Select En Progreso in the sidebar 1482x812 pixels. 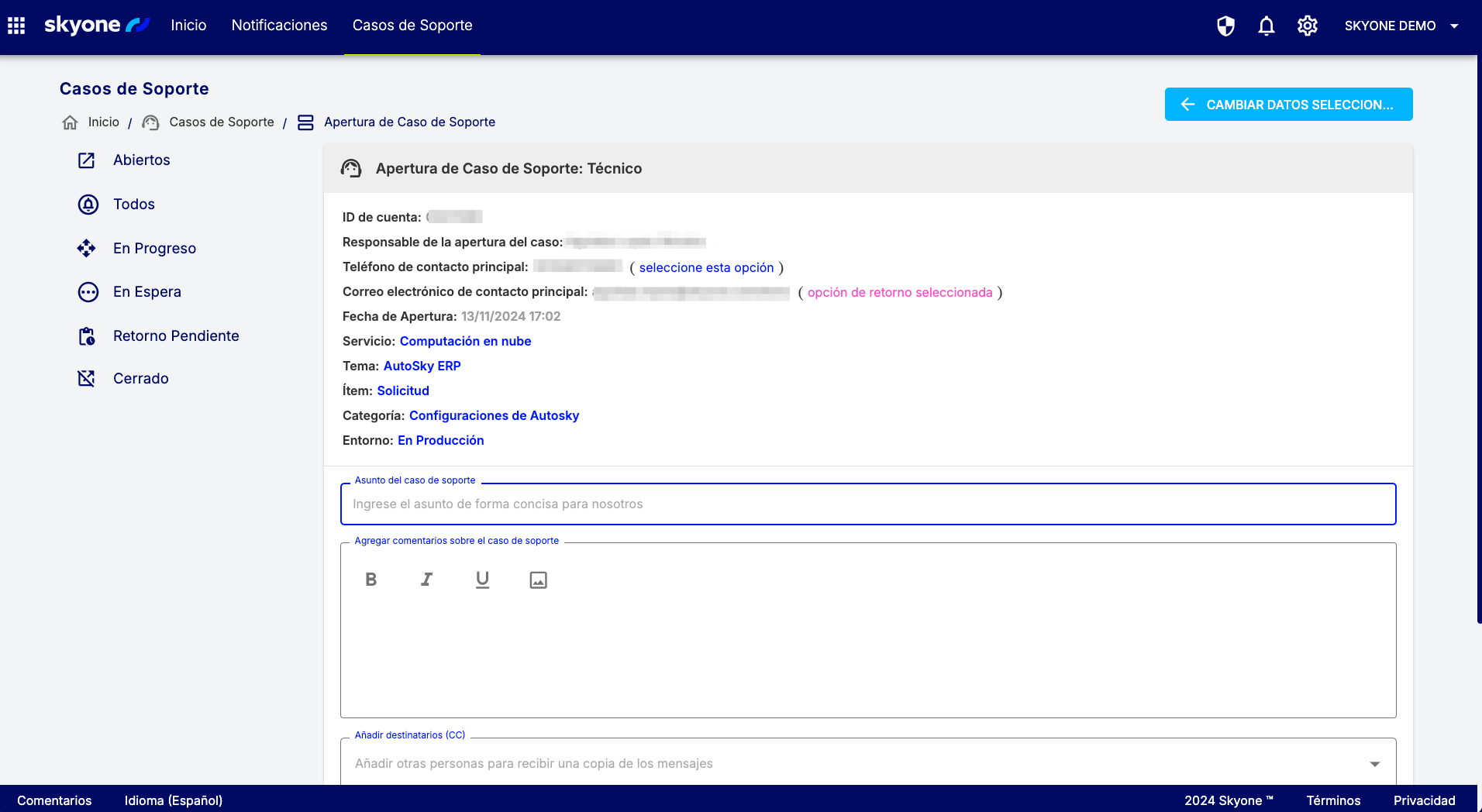[x=154, y=249]
